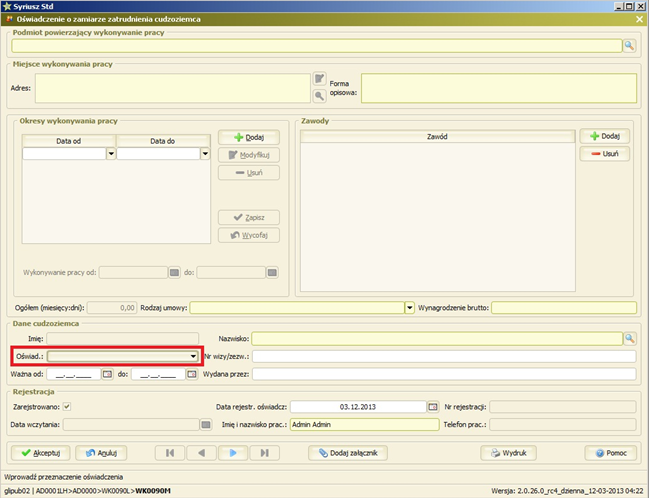Close the Oświadczenie form with X

point(639,19)
